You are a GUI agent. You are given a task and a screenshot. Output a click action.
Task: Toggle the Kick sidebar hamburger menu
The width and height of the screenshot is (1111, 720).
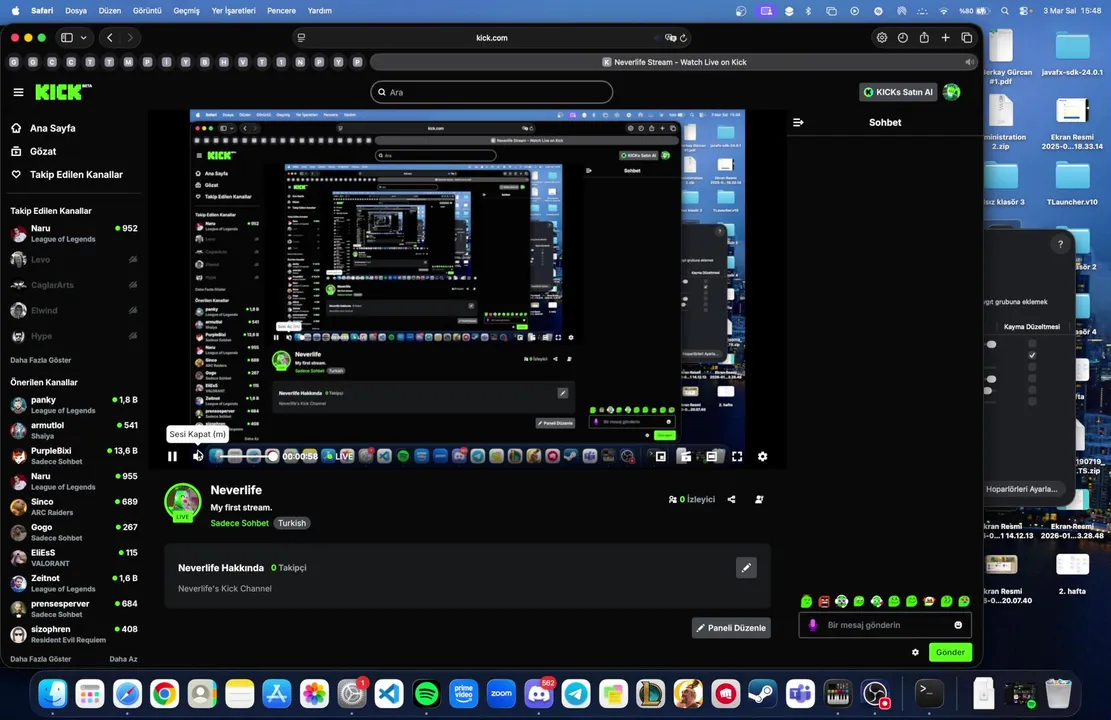[18, 92]
